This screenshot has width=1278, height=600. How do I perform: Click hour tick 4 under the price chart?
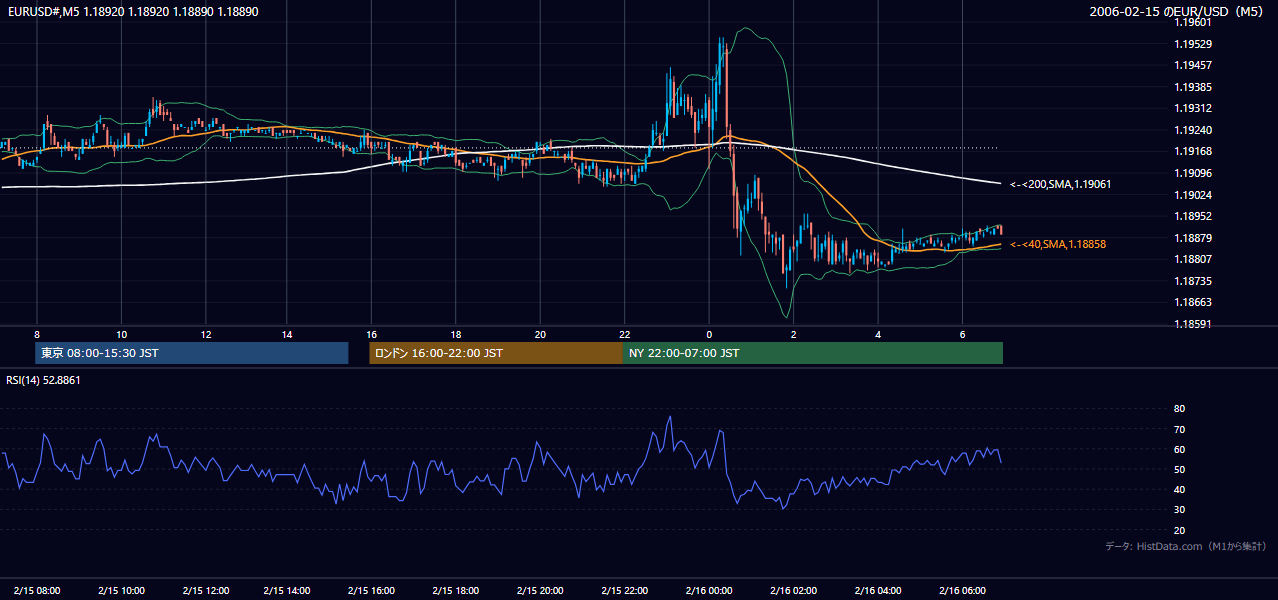click(x=878, y=334)
